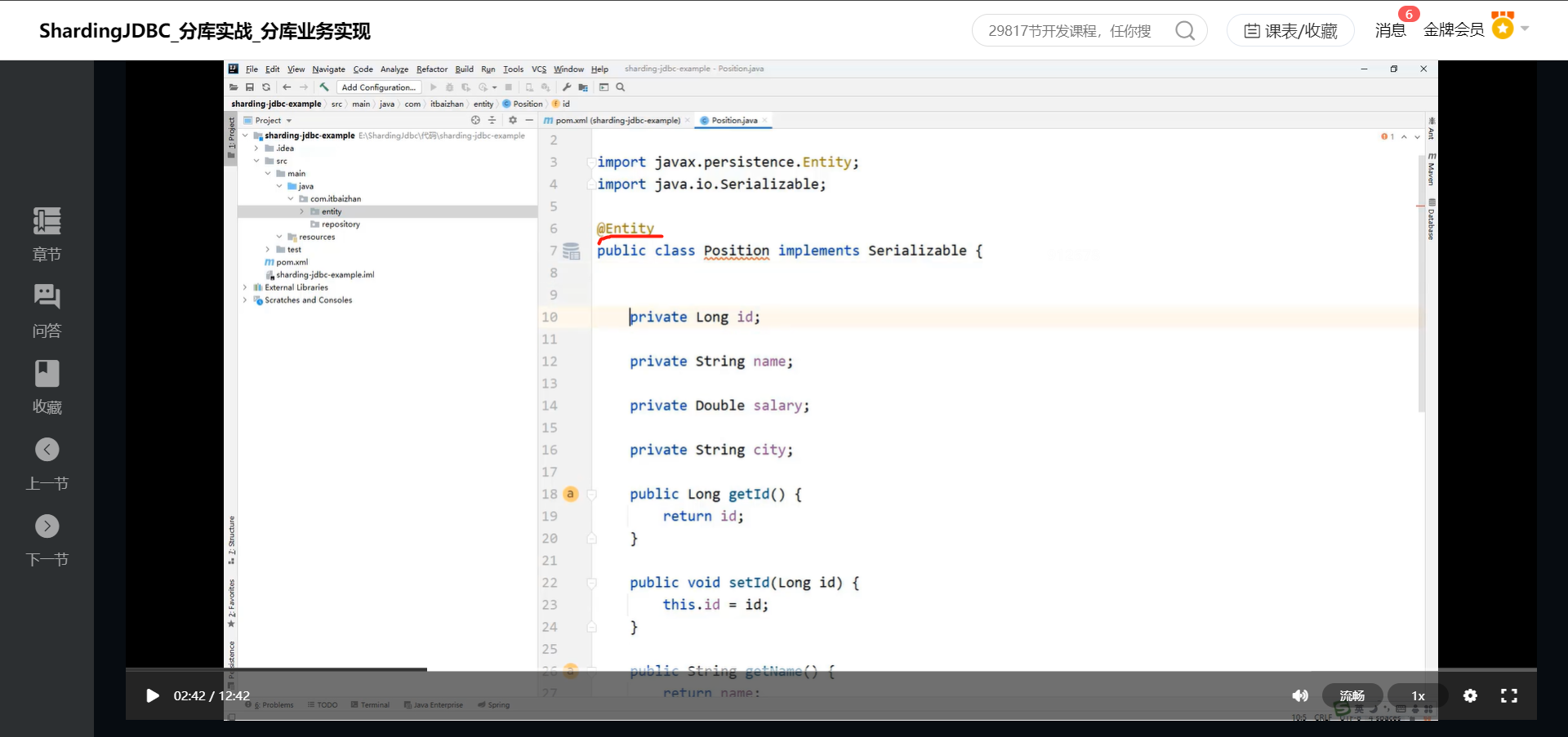Jump to next highlighted error arrow
This screenshot has width=1568, height=737.
click(x=1417, y=136)
